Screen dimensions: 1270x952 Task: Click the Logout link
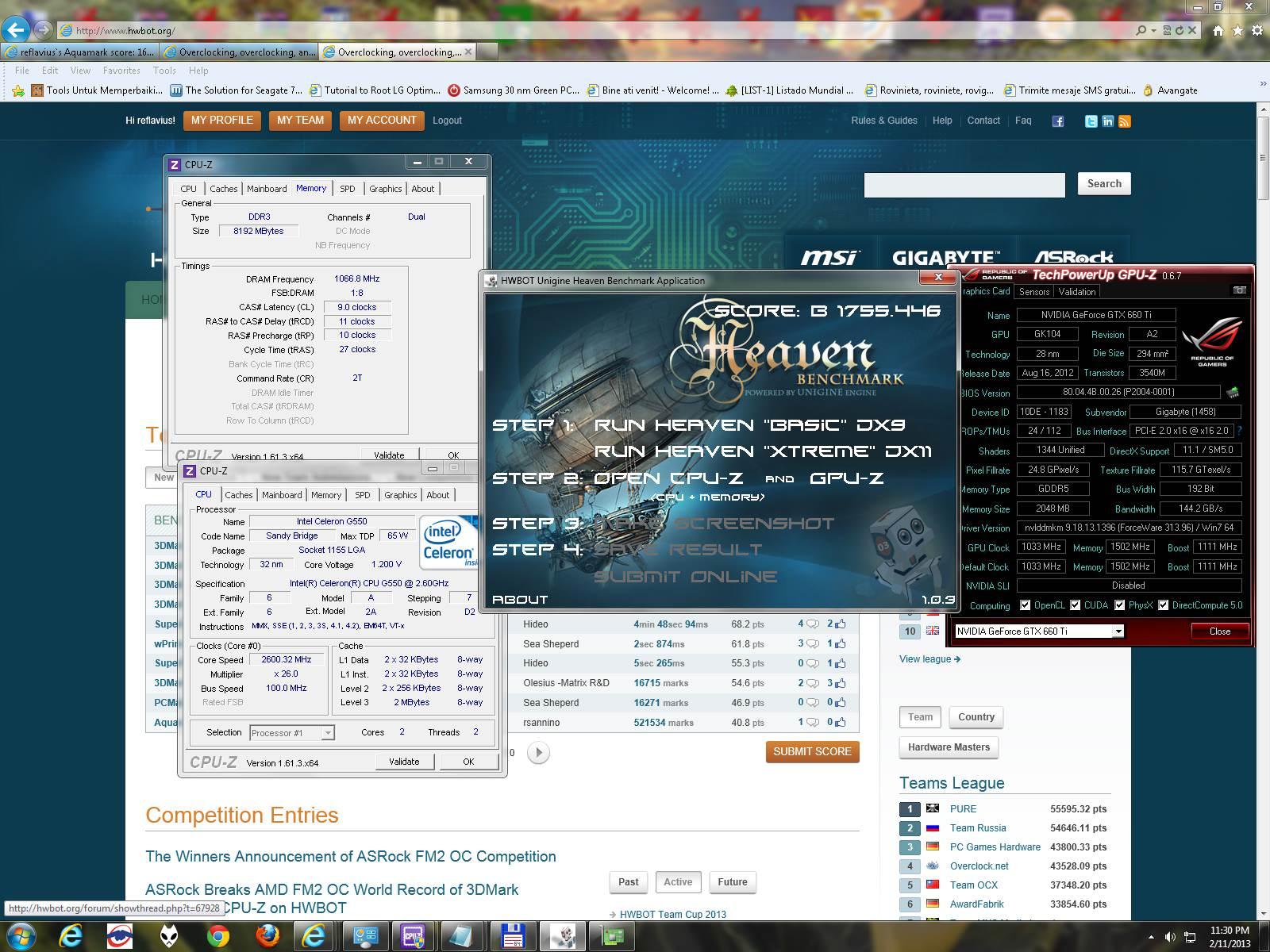point(447,121)
